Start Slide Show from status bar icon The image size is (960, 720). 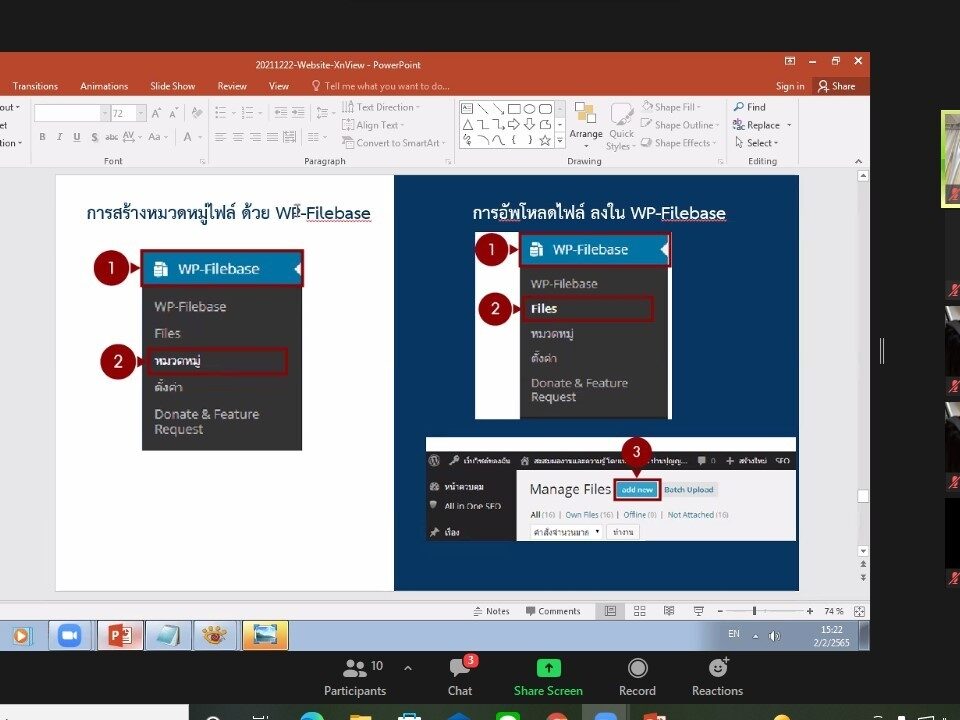click(699, 611)
